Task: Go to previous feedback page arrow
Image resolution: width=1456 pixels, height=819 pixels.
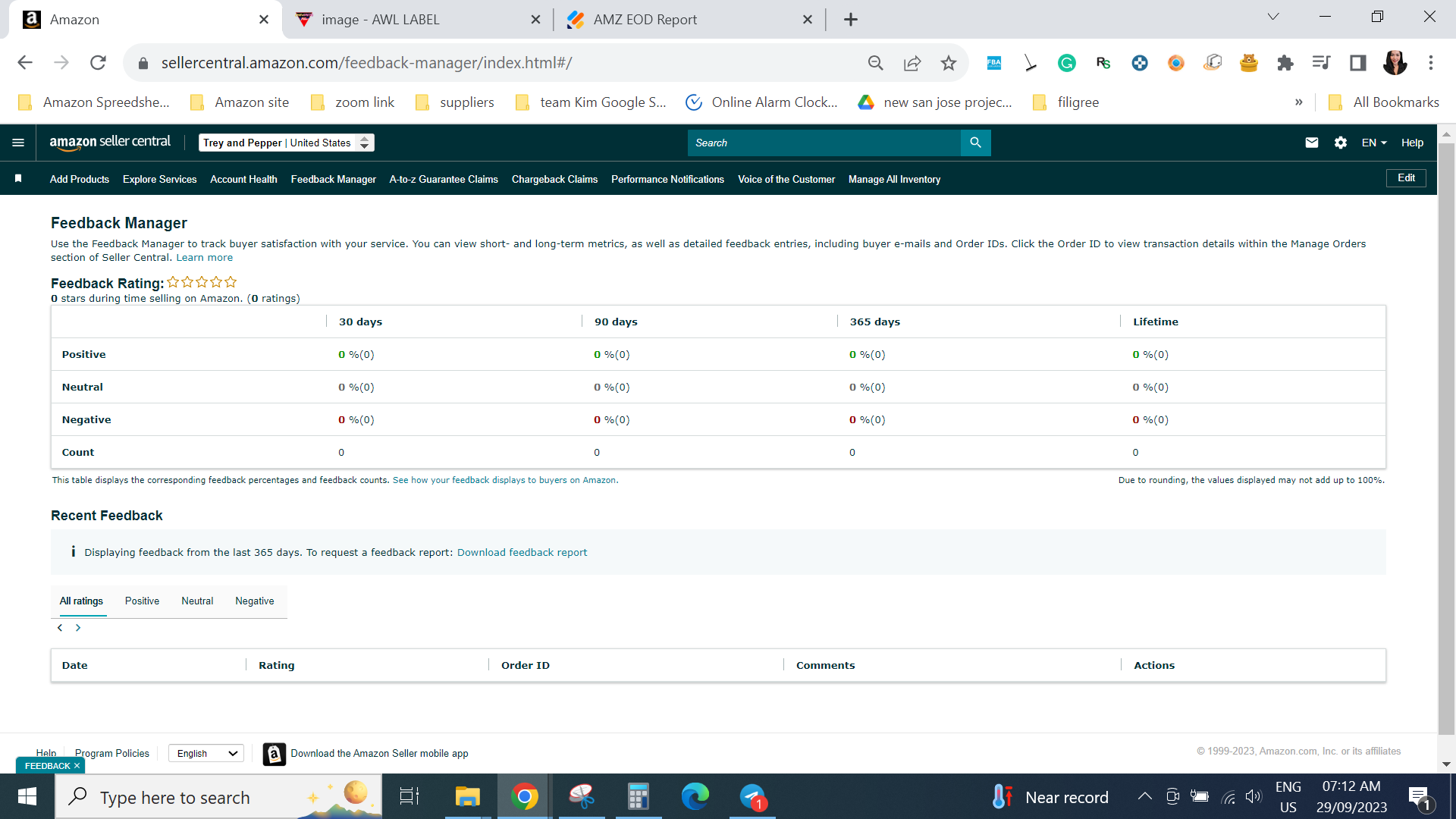Action: tap(60, 628)
